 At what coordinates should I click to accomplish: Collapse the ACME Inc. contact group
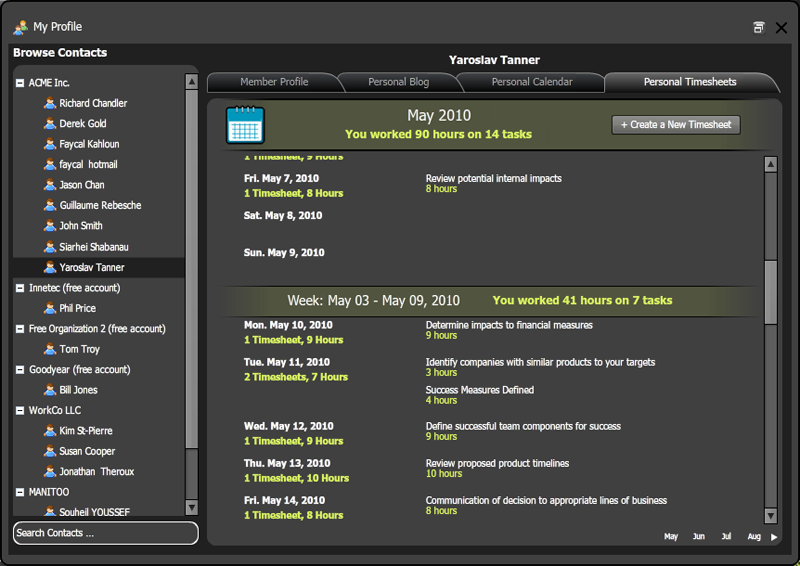pyautogui.click(x=20, y=83)
